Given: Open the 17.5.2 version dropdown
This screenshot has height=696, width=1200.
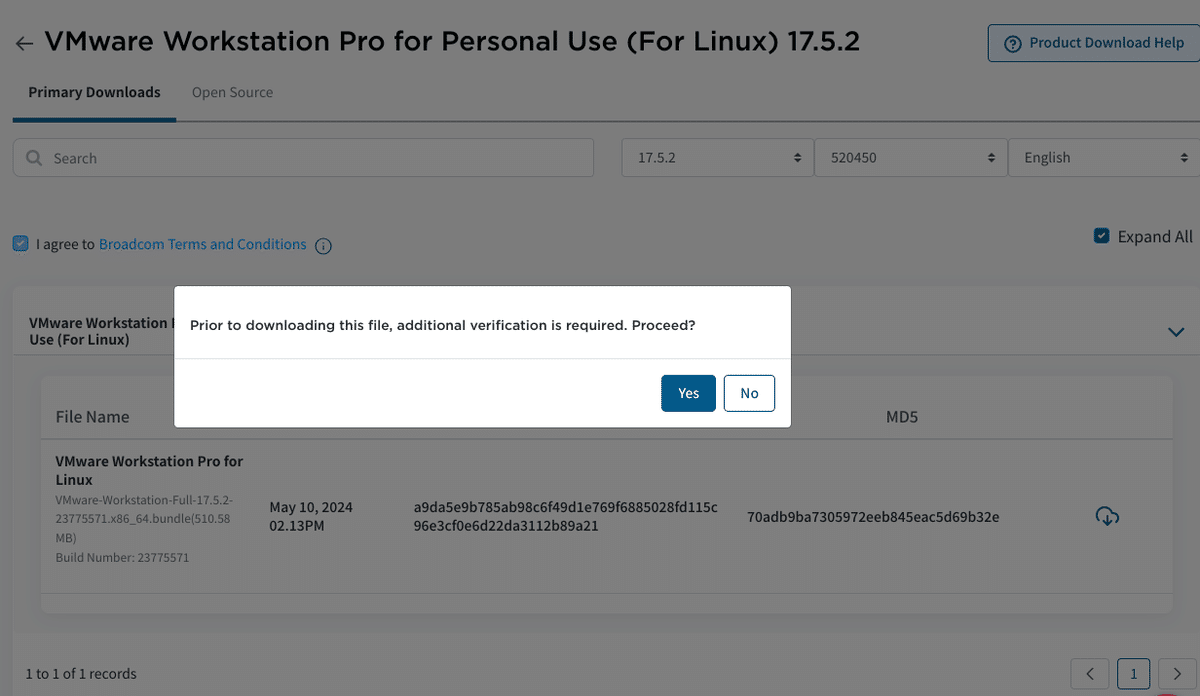Looking at the screenshot, I should 717,158.
